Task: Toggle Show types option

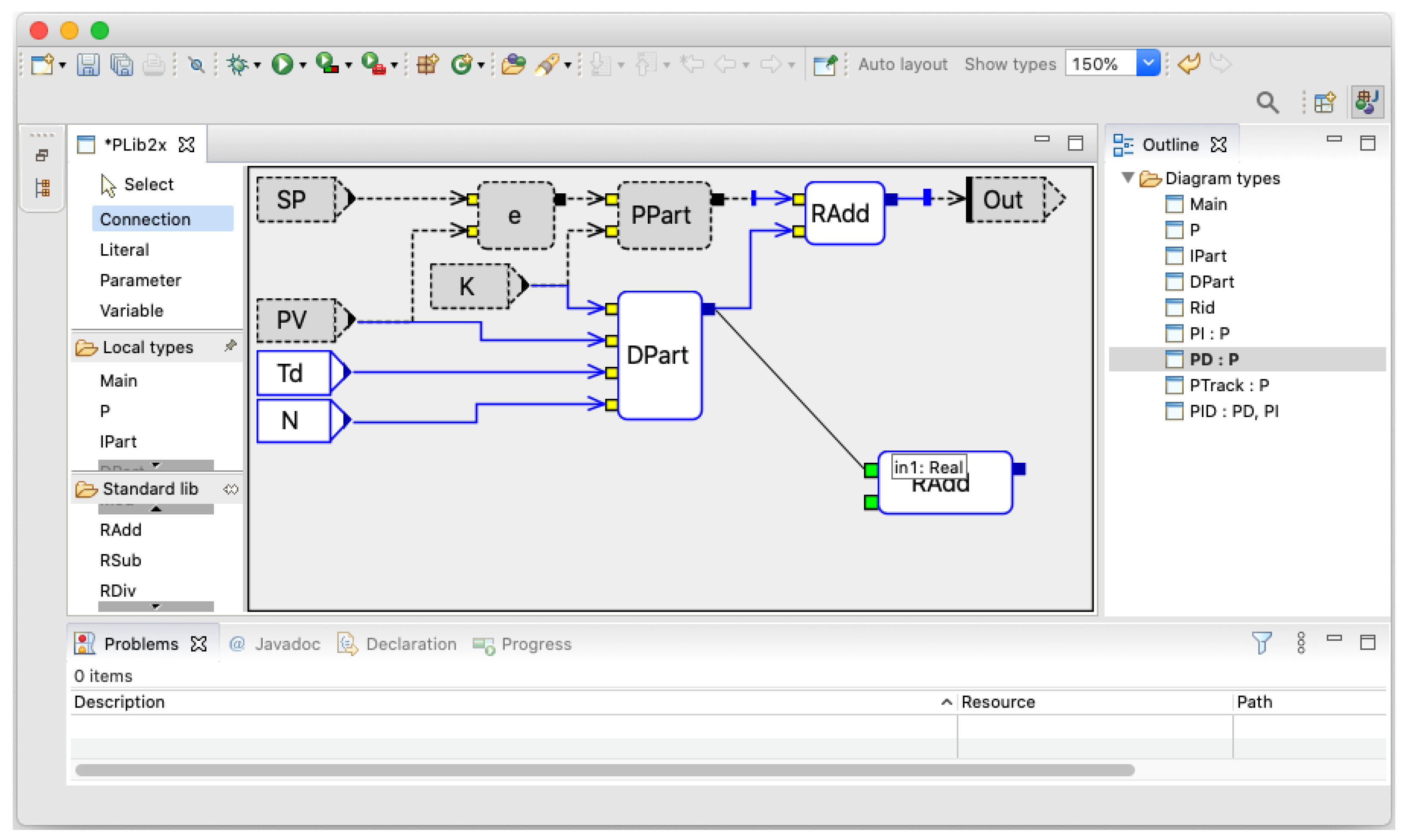Action: (1010, 65)
